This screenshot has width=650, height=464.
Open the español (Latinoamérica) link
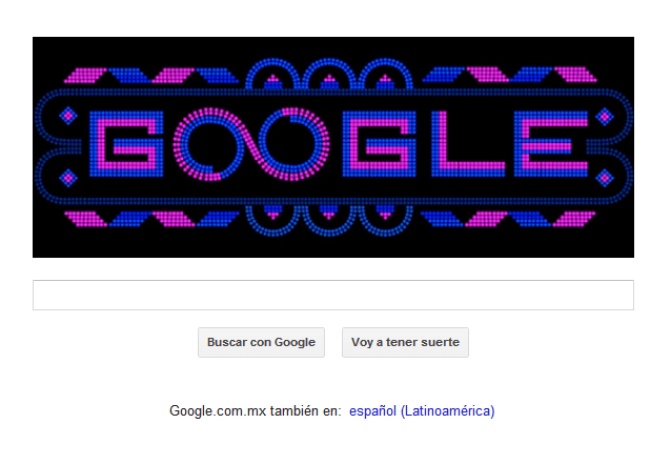click(x=422, y=411)
